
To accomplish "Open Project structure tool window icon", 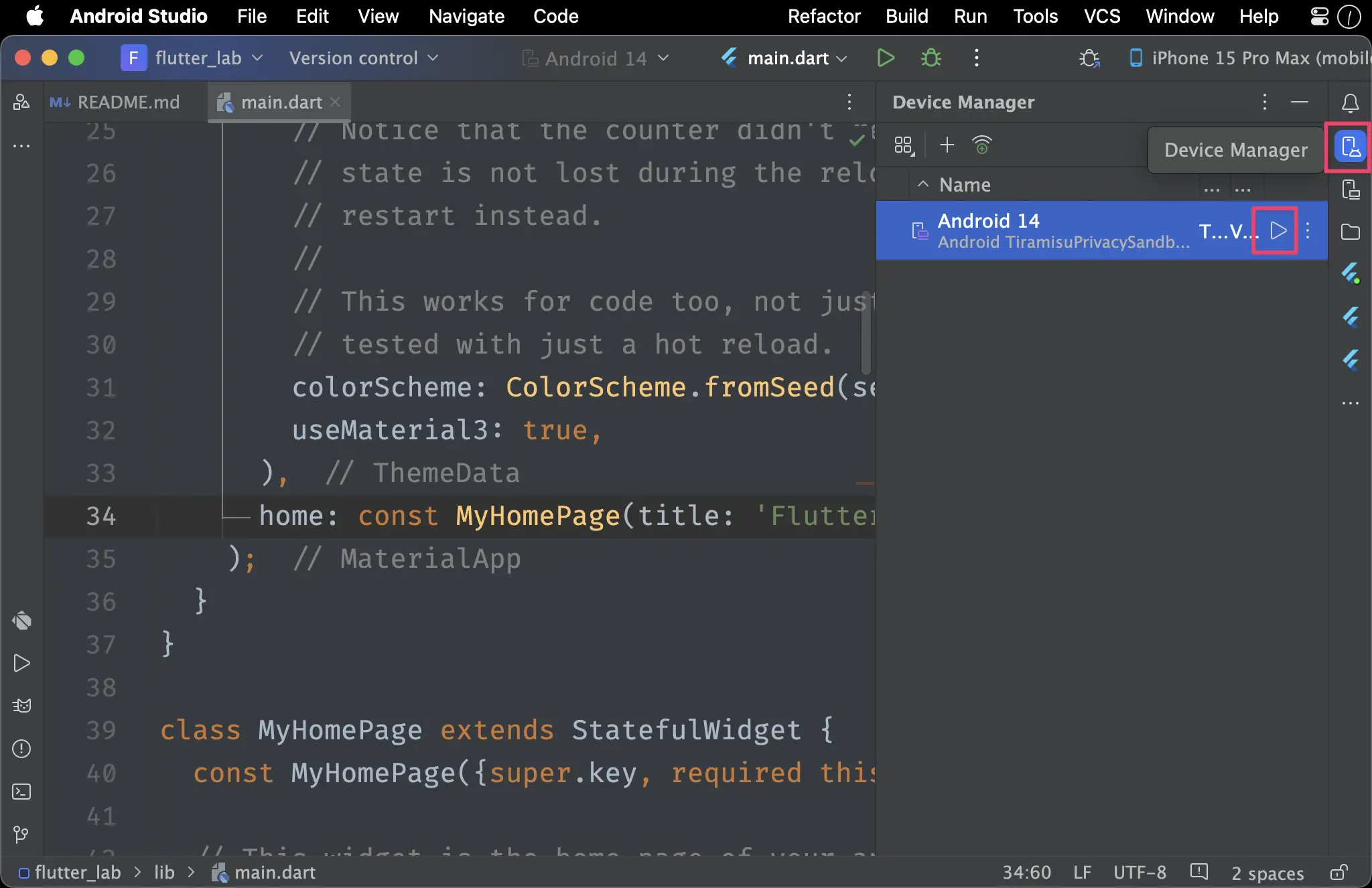I will coord(21,102).
